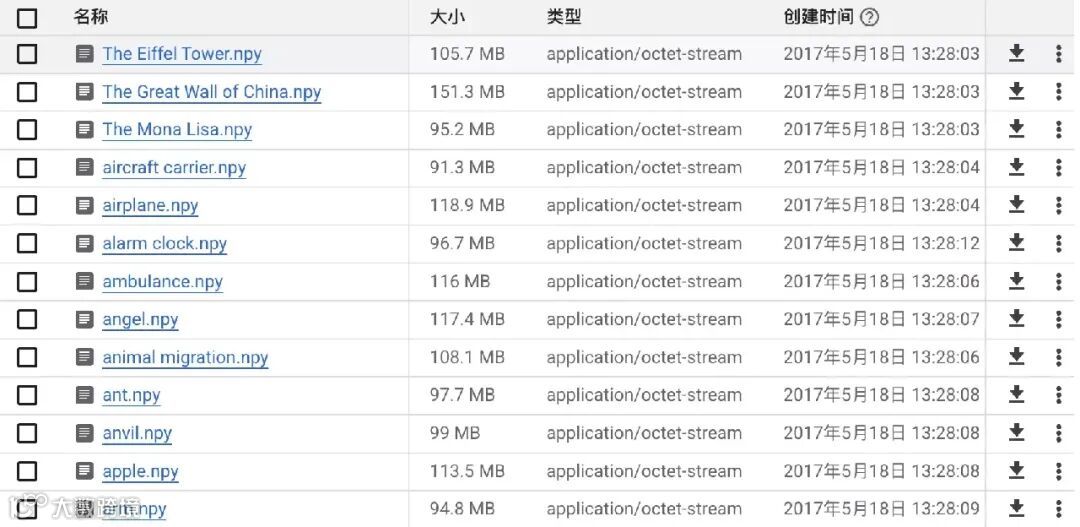Download the airplane.npy file
The image size is (1080, 527).
click(1016, 205)
